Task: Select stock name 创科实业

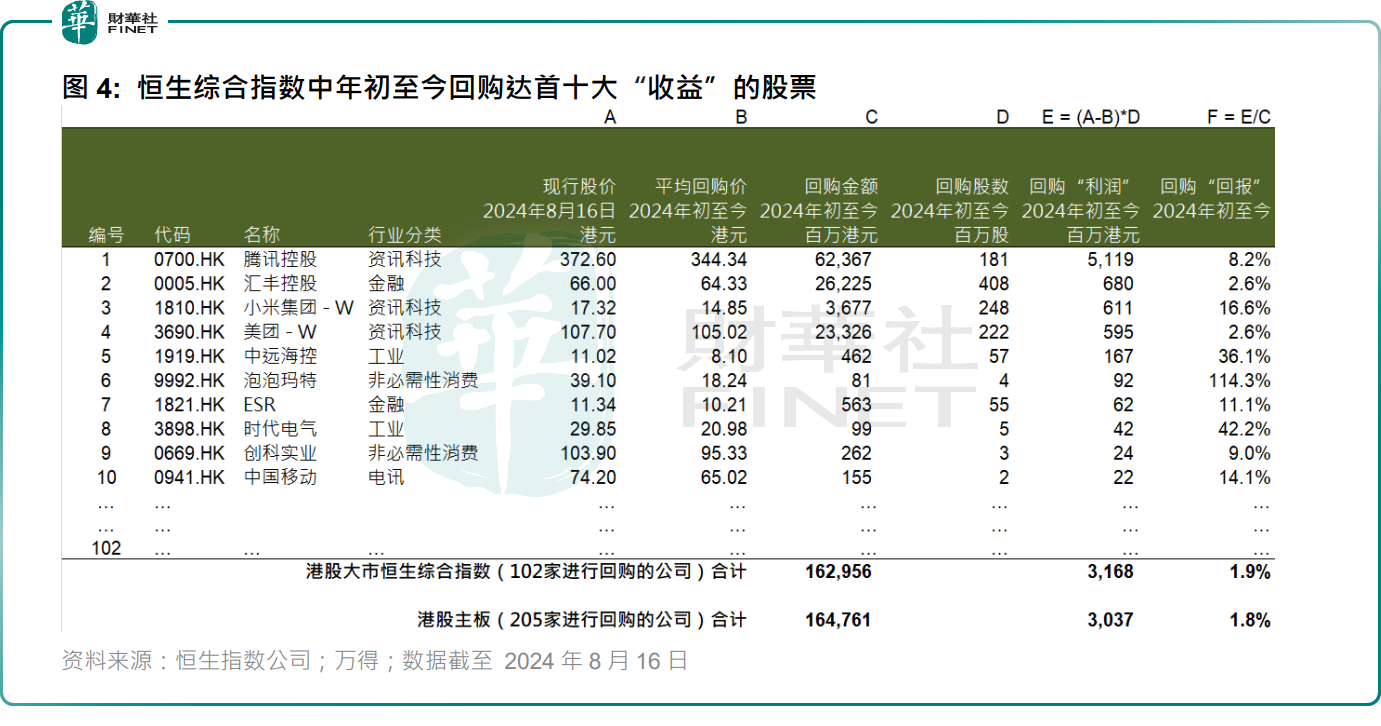Action: [x=281, y=453]
